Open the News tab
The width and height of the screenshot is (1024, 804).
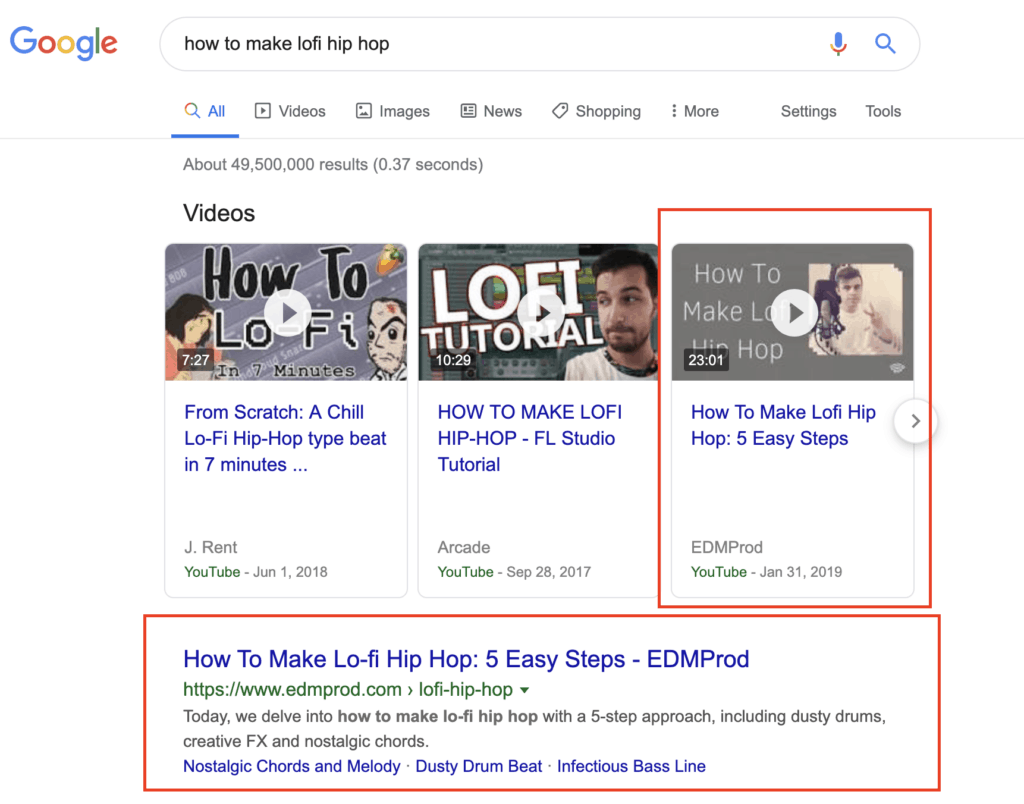[491, 111]
